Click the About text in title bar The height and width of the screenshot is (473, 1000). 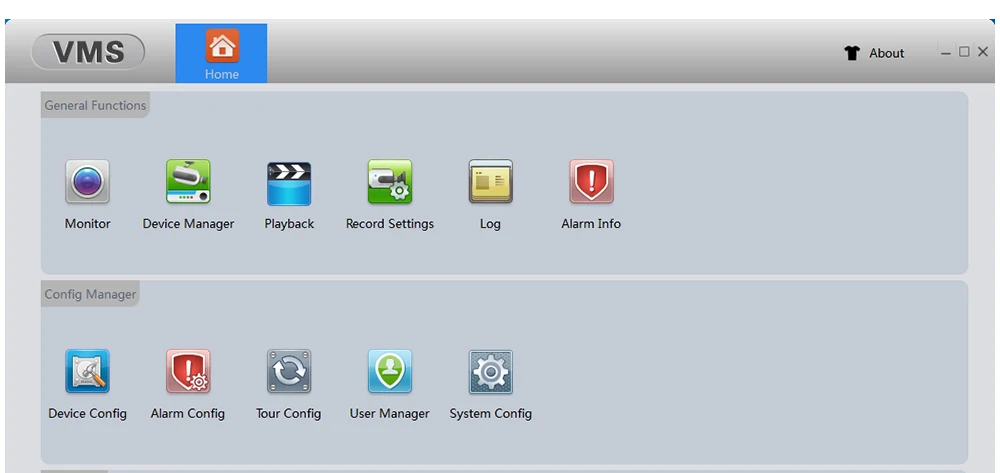point(886,54)
